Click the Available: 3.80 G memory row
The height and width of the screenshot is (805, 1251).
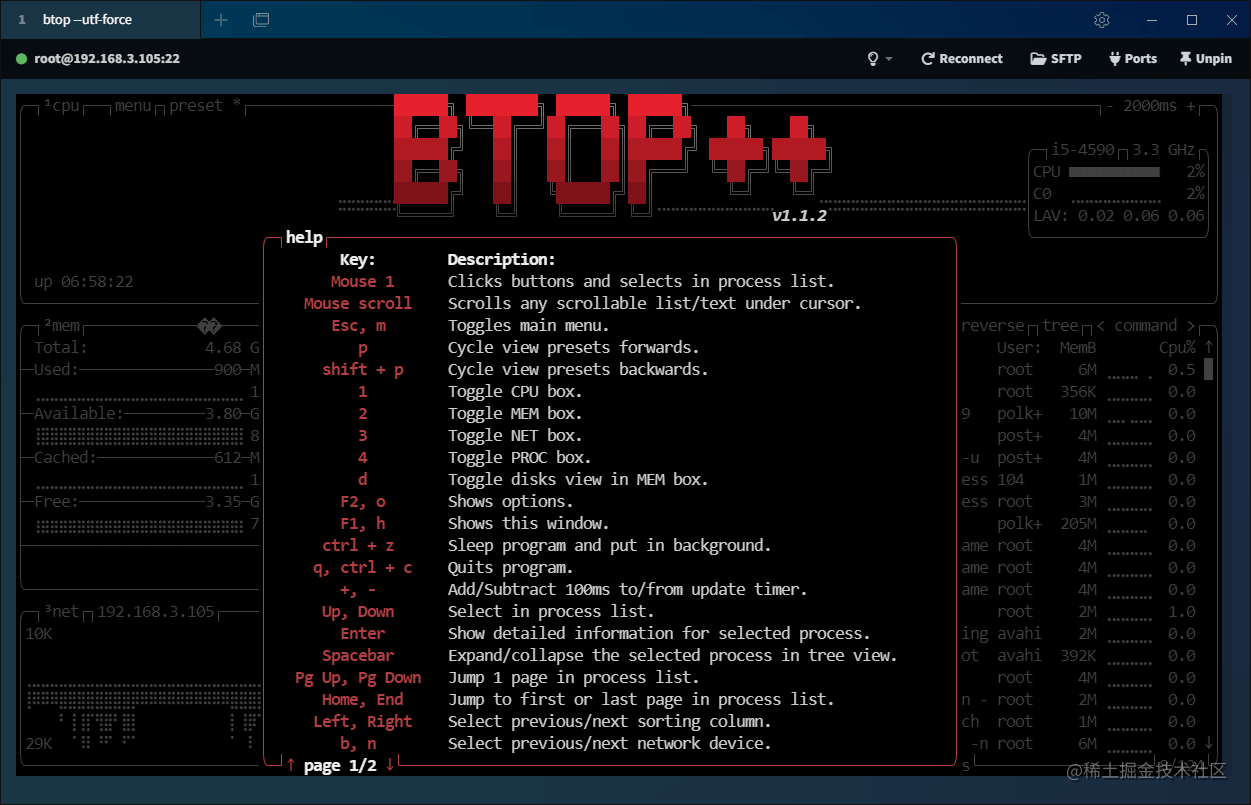coord(140,413)
